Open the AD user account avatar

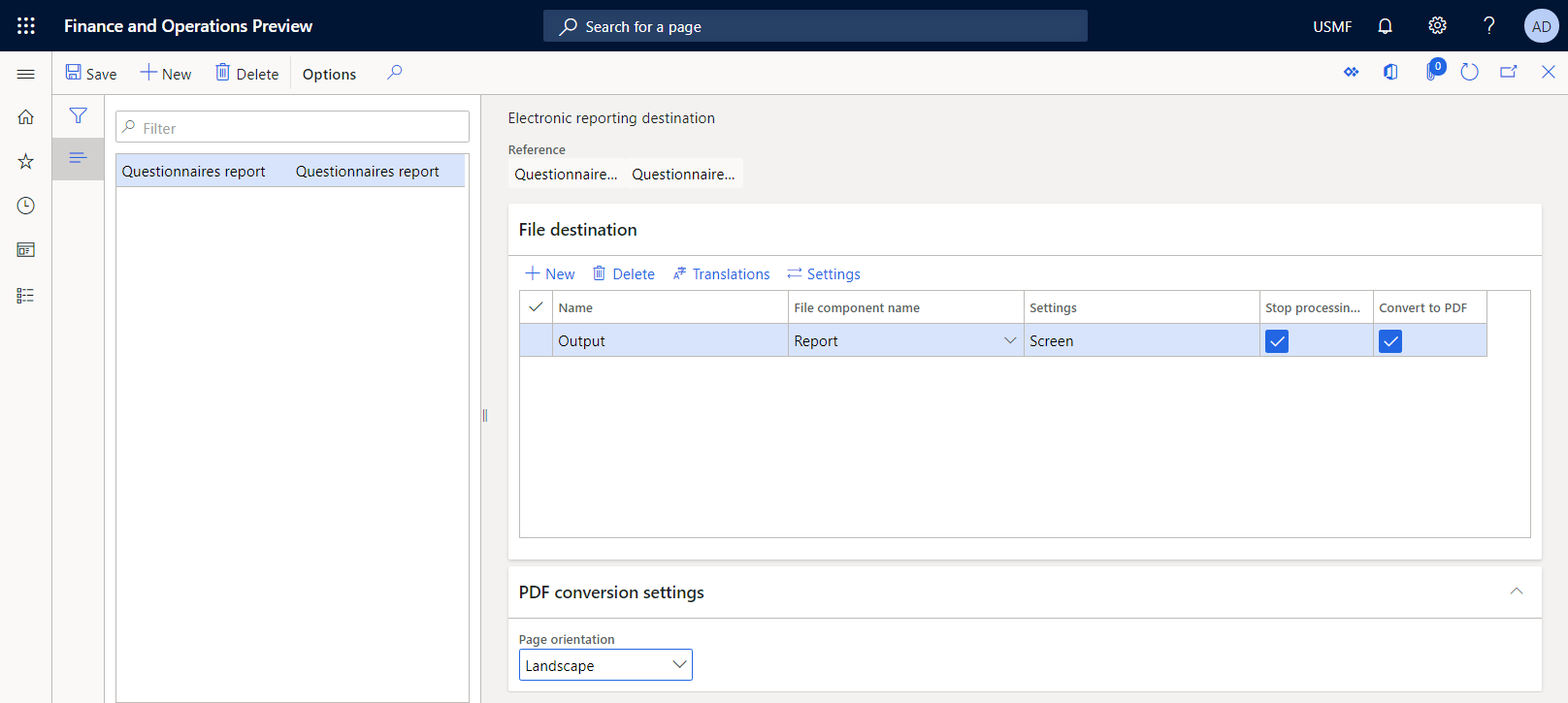1541,26
